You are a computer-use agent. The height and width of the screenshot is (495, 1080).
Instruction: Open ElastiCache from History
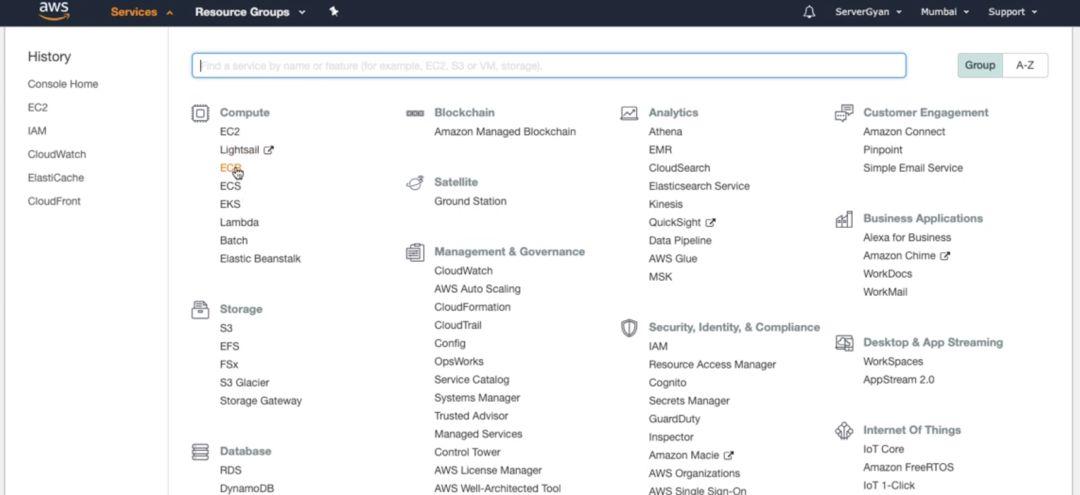56,178
